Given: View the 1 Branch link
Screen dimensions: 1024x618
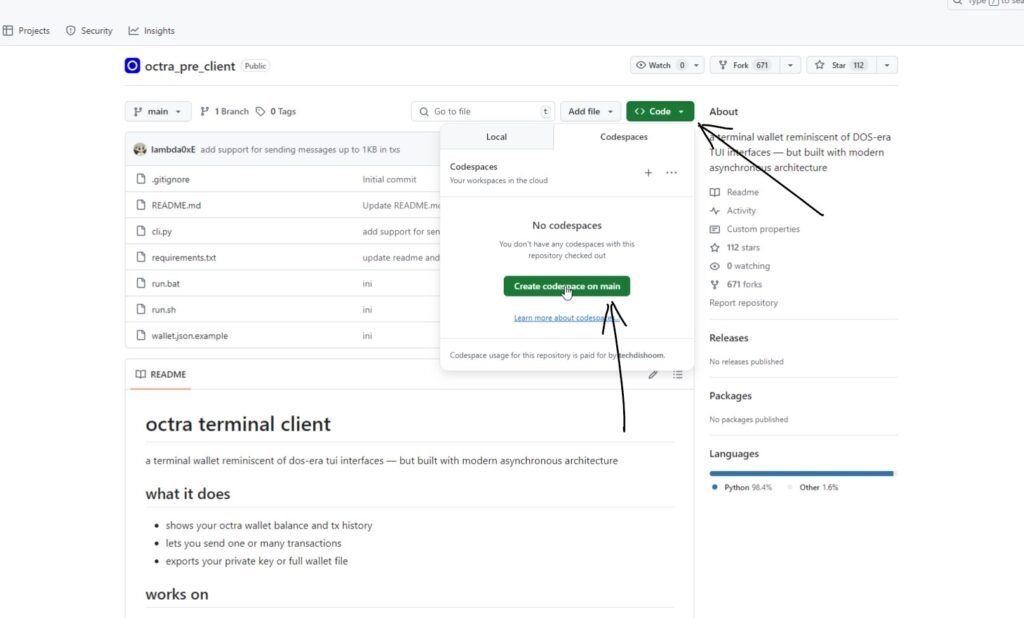Looking at the screenshot, I should pos(225,112).
